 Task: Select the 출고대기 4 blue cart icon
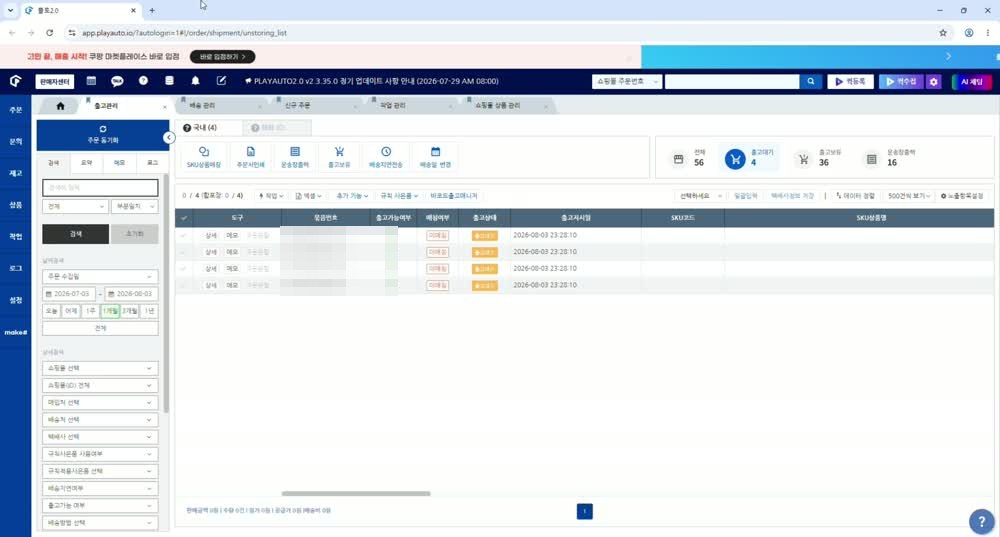pyautogui.click(x=735, y=159)
